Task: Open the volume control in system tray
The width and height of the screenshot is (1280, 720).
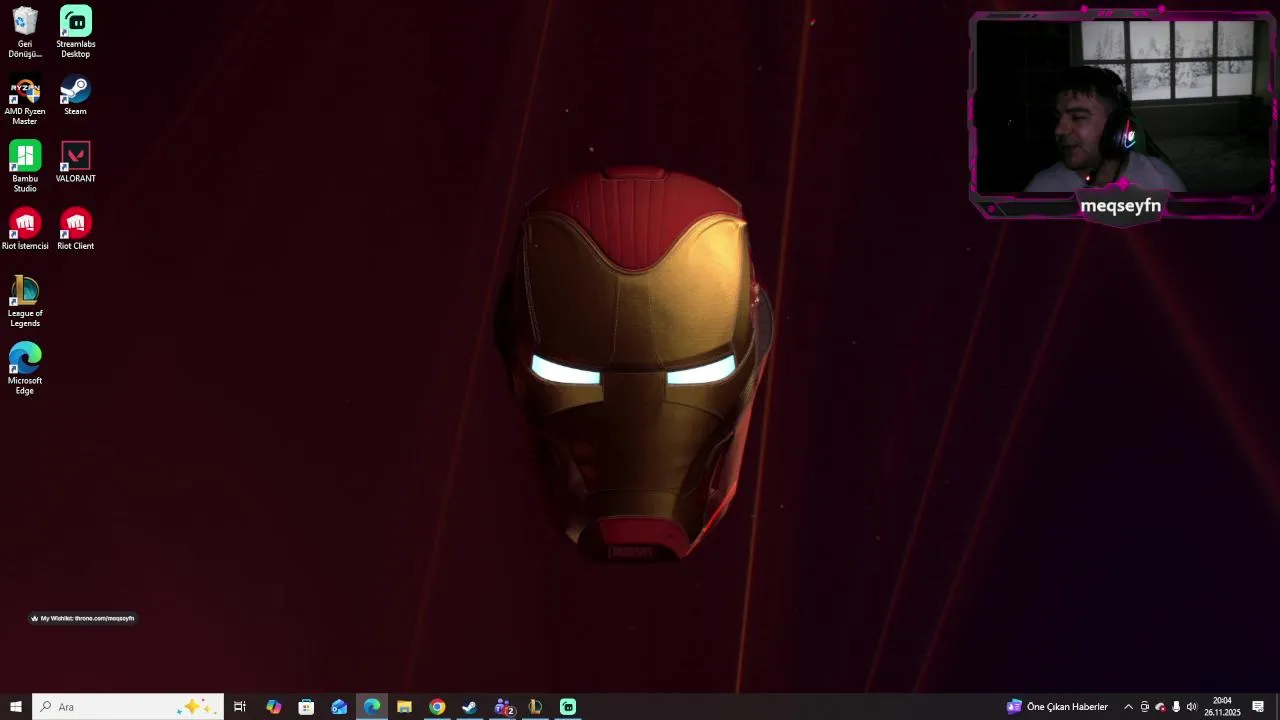Action: pos(1191,707)
